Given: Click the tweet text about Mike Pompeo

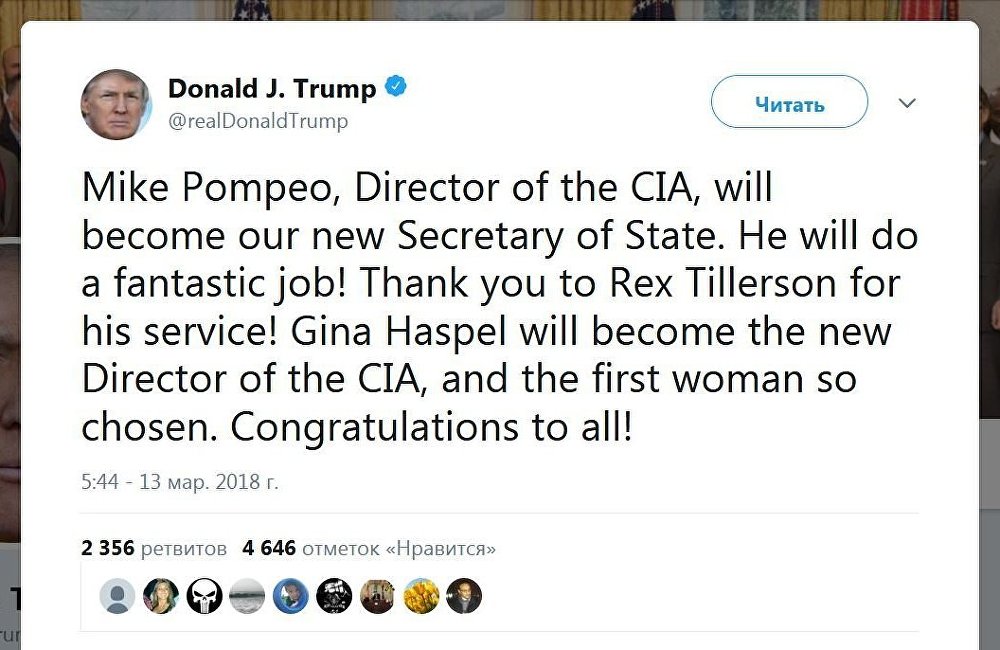Looking at the screenshot, I should [x=490, y=308].
